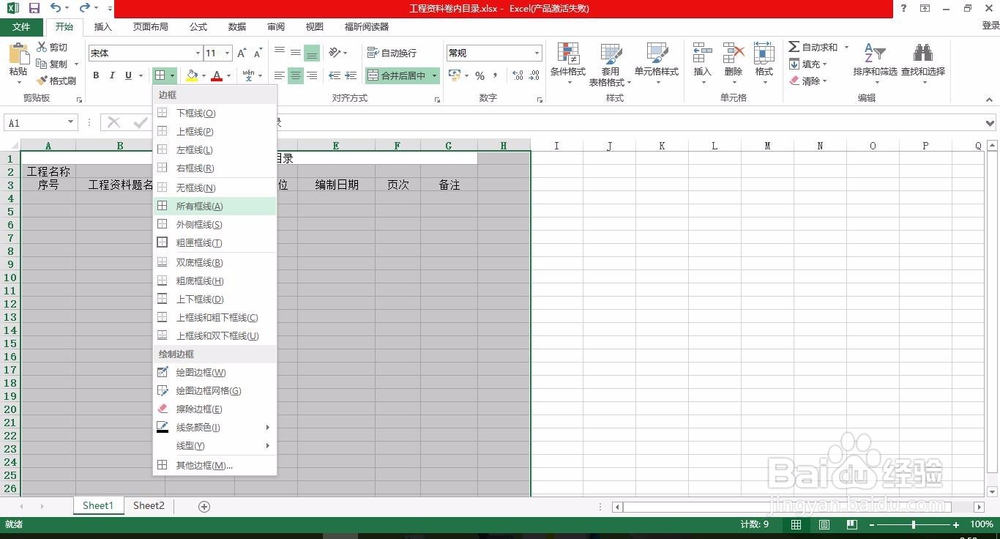Click the Copy (复制) icon
This screenshot has width=1000, height=539.
click(x=41, y=64)
